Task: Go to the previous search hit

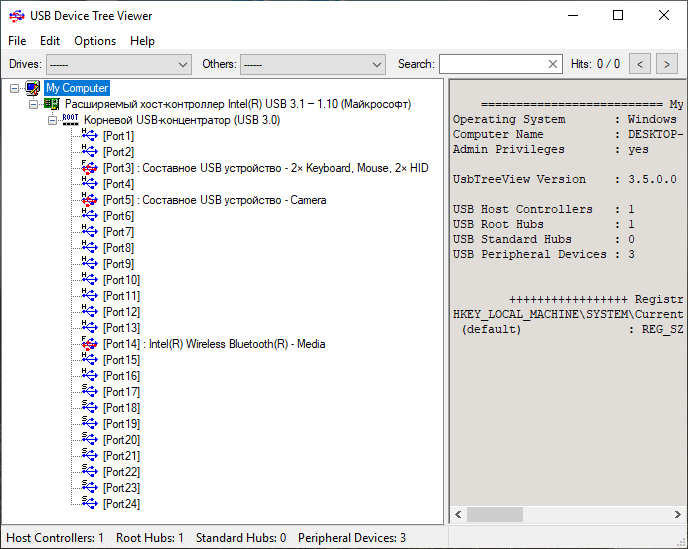Action: coord(640,64)
